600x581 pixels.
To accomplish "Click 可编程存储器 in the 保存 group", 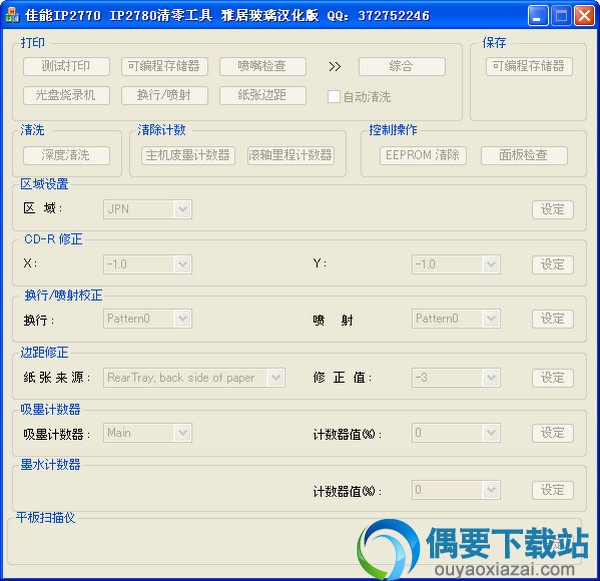I will (529, 67).
